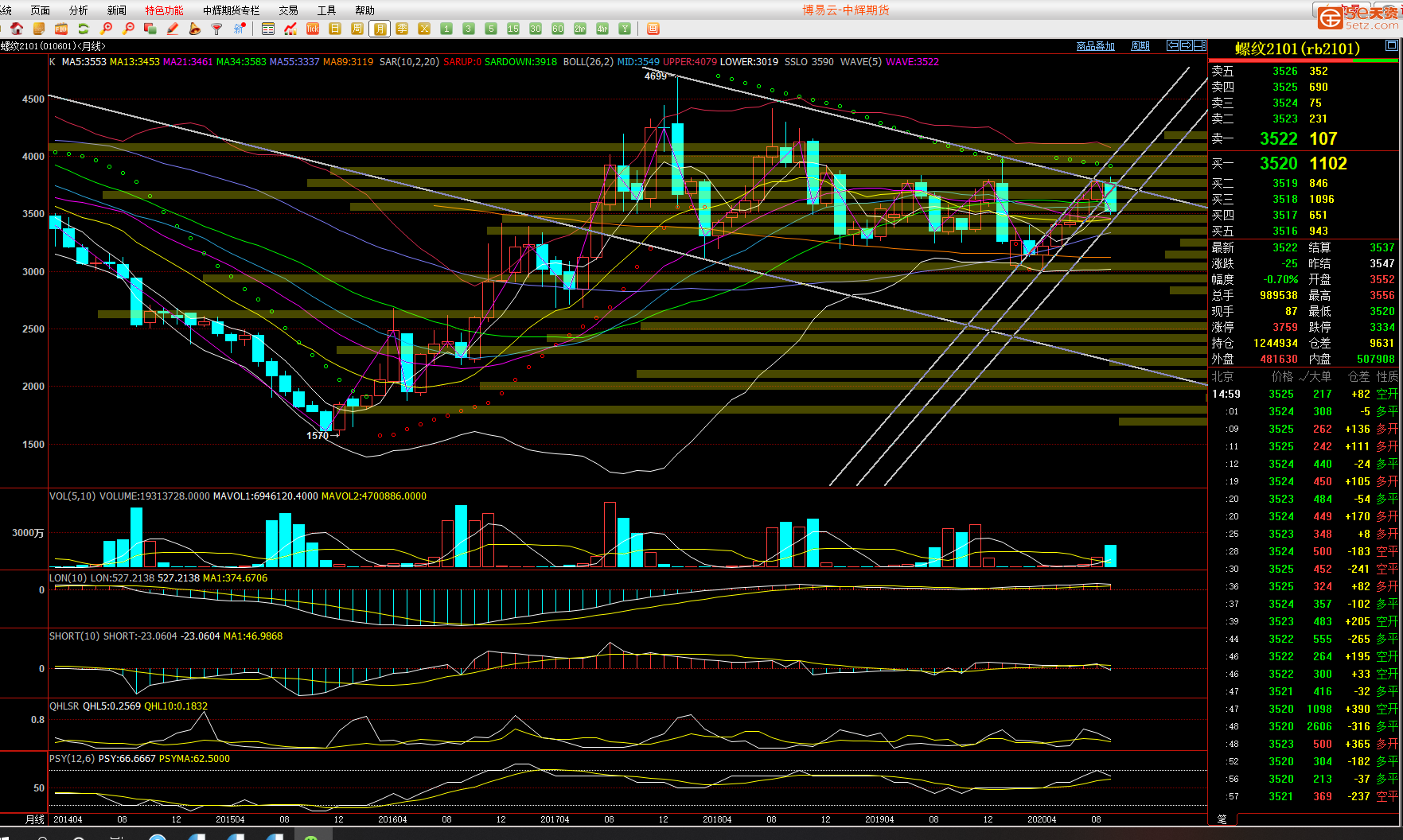Open the funnel filter tool
The image size is (1403, 840).
(216, 29)
